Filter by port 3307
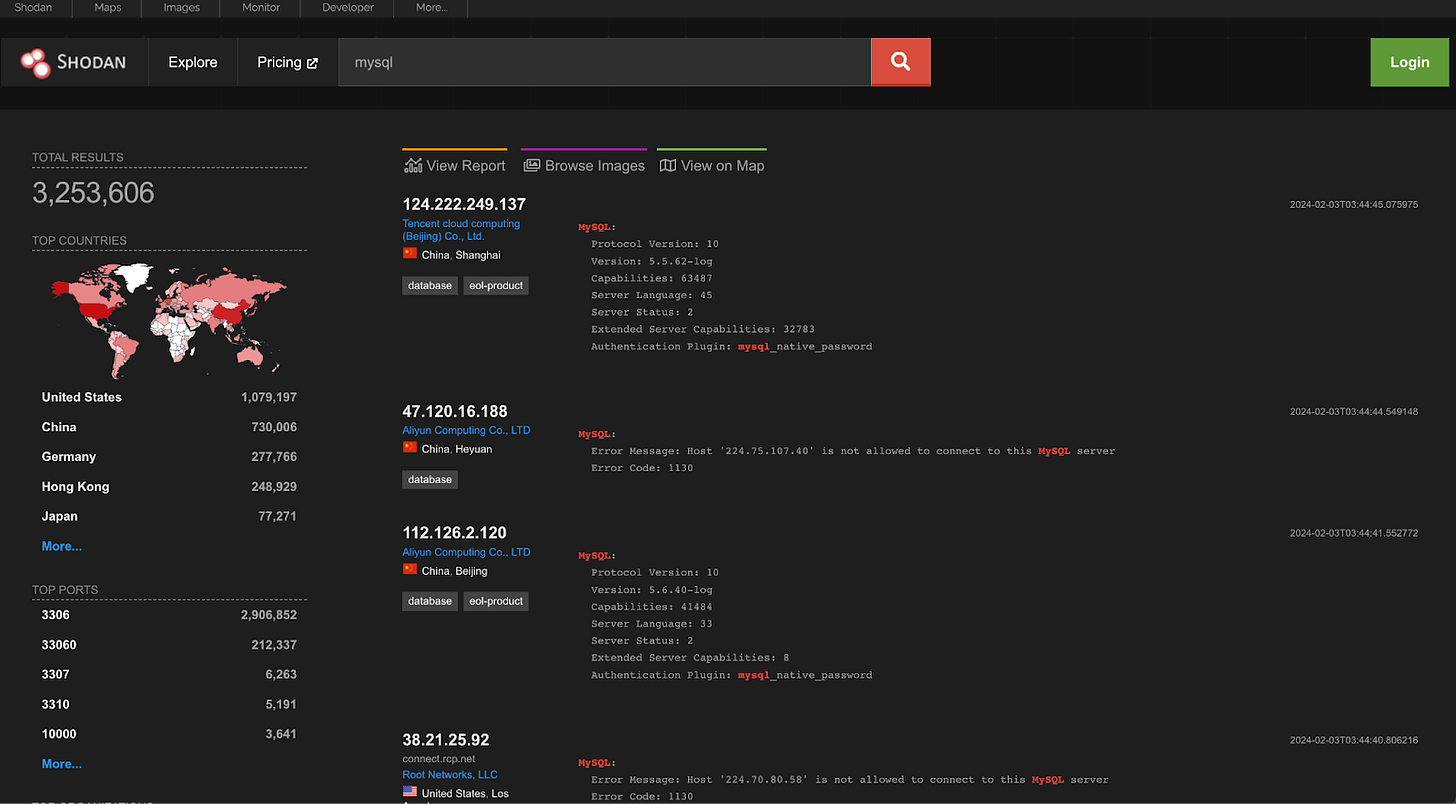1456x804 pixels. coord(56,675)
